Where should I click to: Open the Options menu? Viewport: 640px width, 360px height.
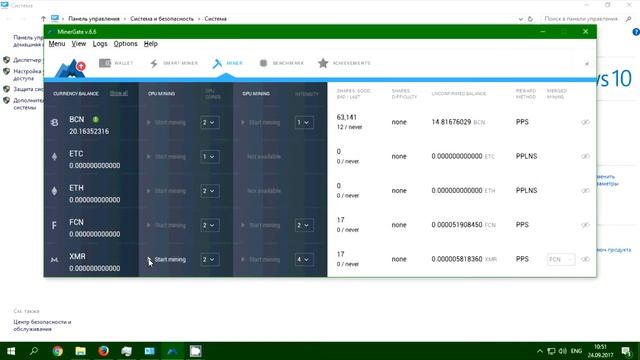(125, 44)
